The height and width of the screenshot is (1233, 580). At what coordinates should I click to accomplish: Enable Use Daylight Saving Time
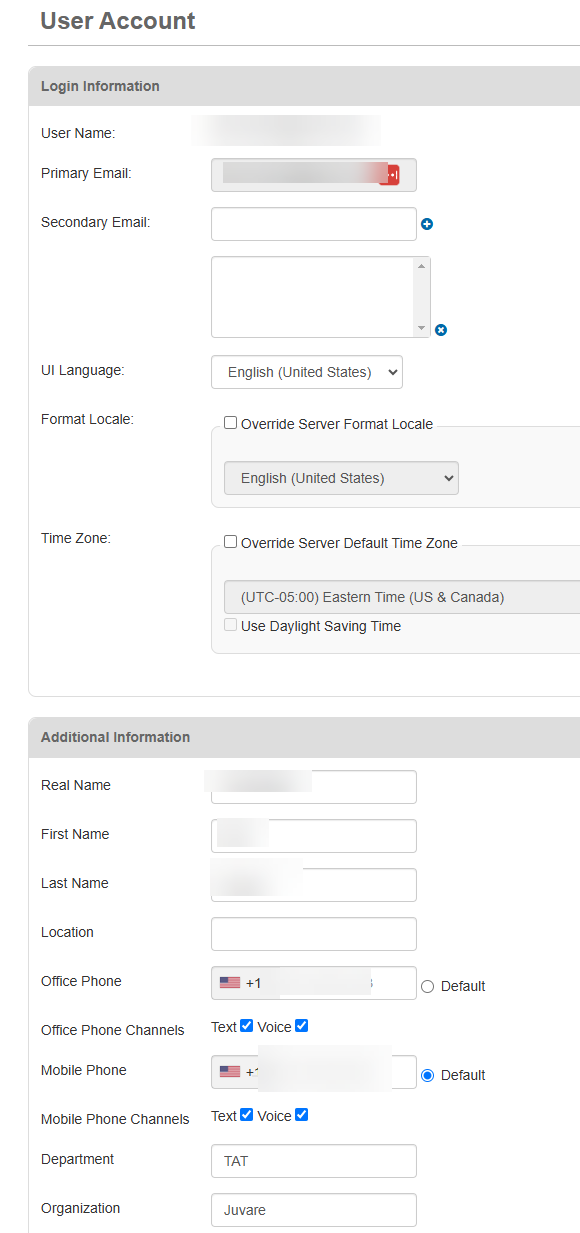pyautogui.click(x=230, y=624)
